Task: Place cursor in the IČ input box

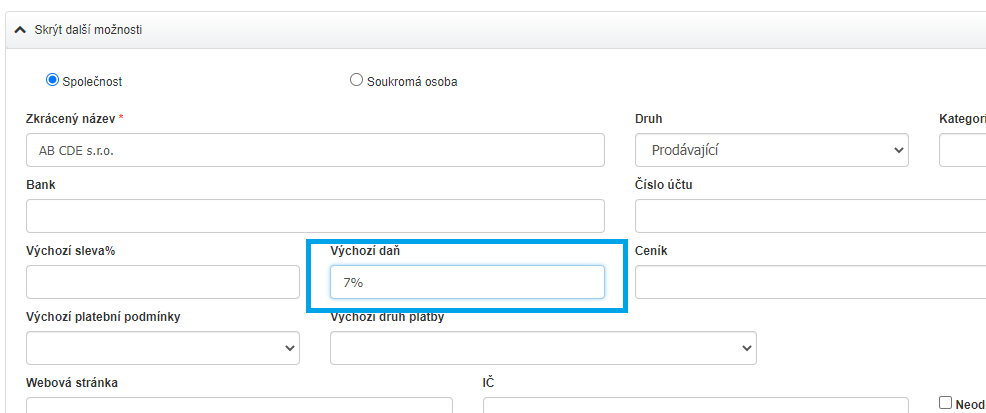Action: pos(695,405)
